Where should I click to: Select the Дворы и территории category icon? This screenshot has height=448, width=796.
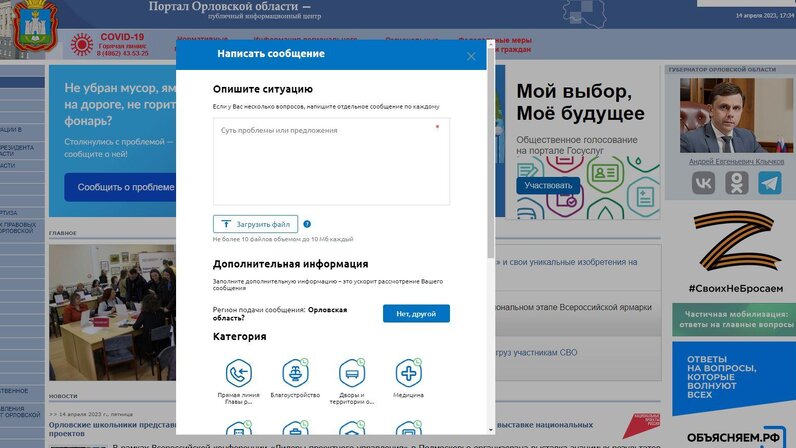(352, 373)
